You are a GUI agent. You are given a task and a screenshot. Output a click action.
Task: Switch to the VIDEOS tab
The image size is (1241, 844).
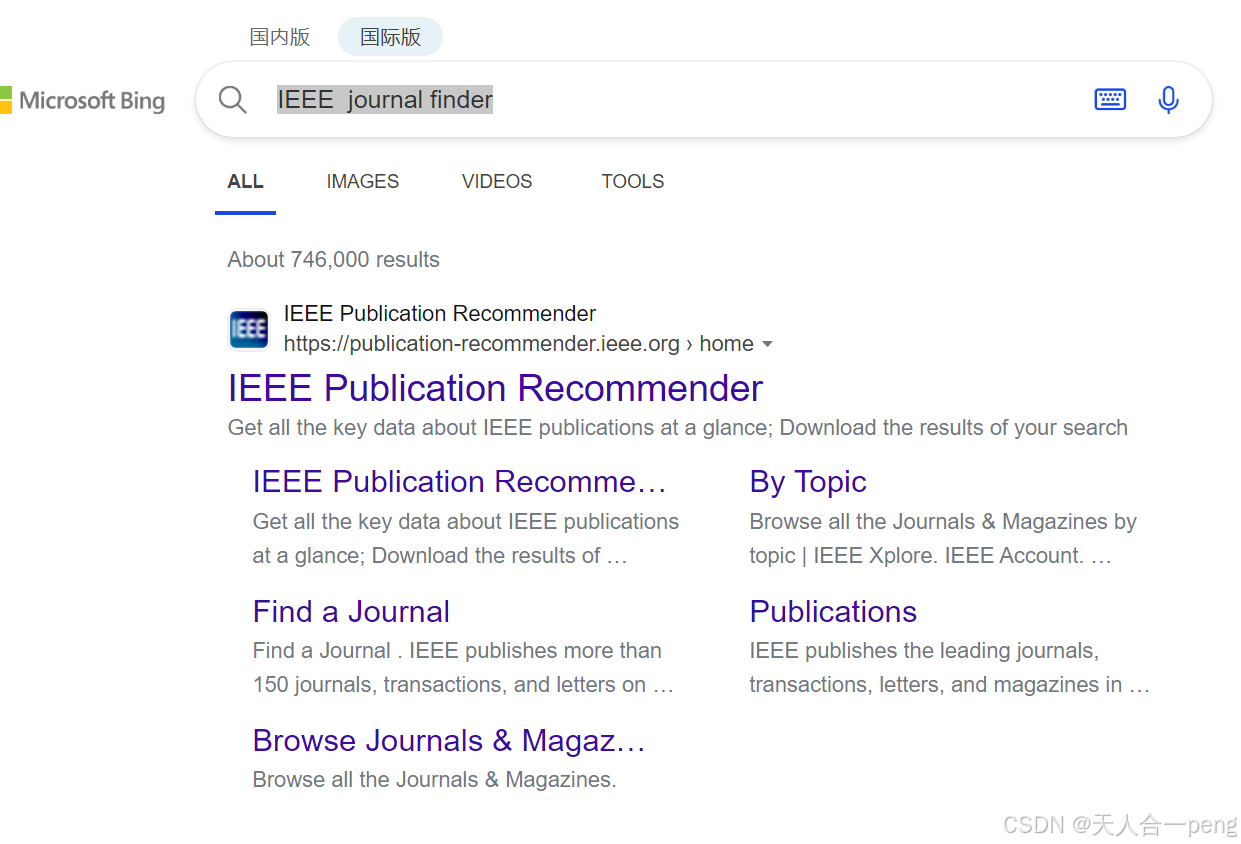tap(496, 181)
